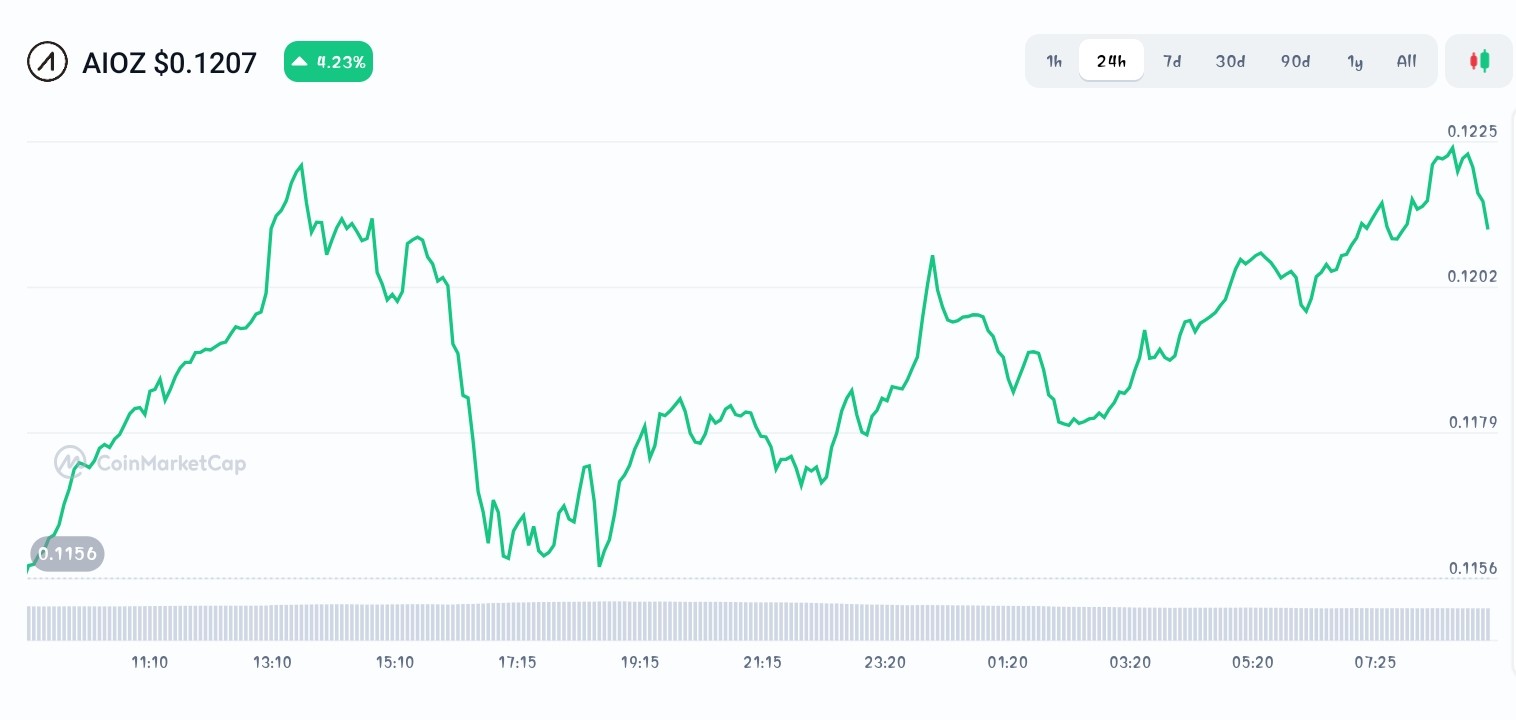
Task: Click the 07:25 time axis label
Action: [1375, 662]
